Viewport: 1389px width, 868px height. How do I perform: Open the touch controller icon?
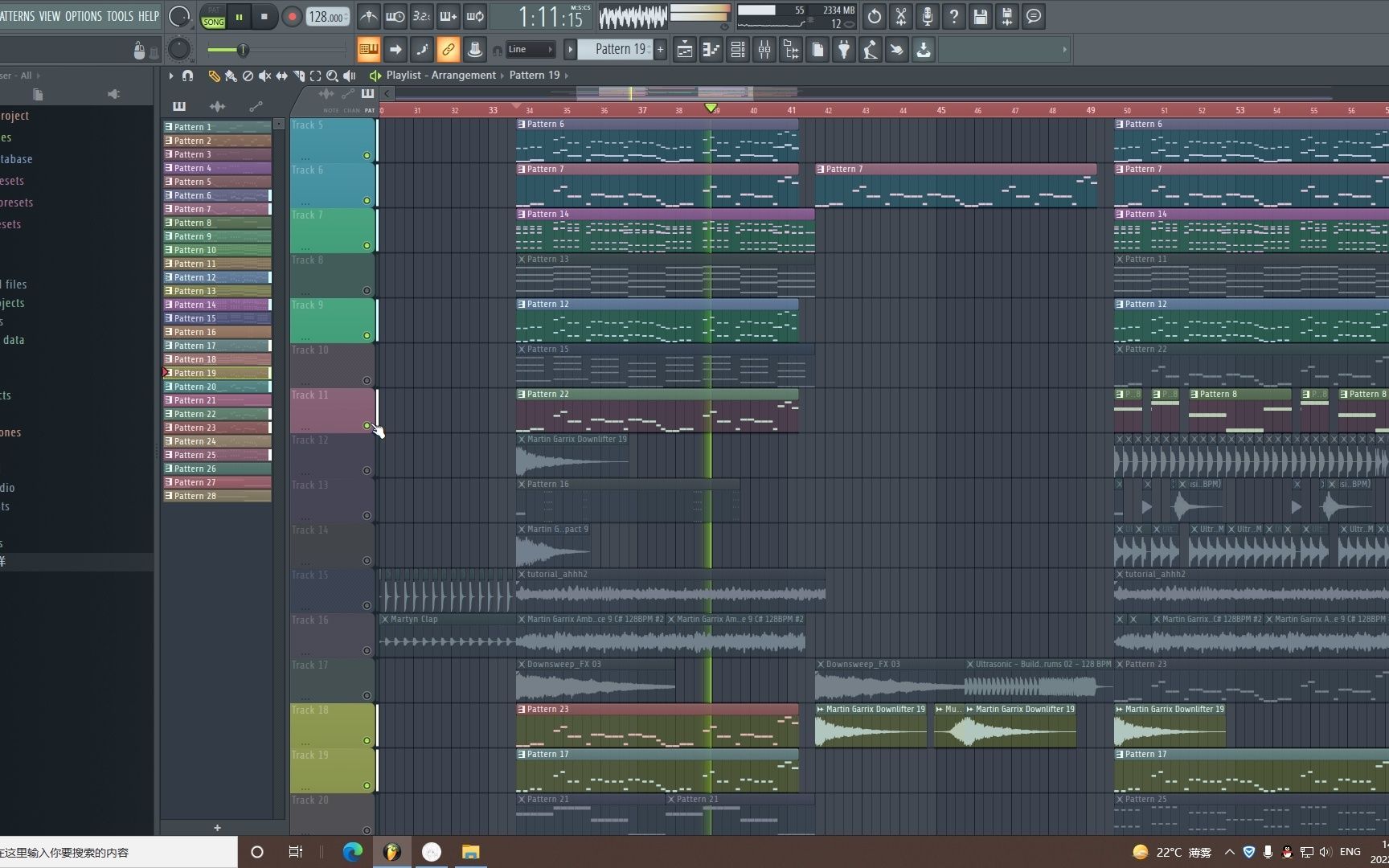click(897, 50)
